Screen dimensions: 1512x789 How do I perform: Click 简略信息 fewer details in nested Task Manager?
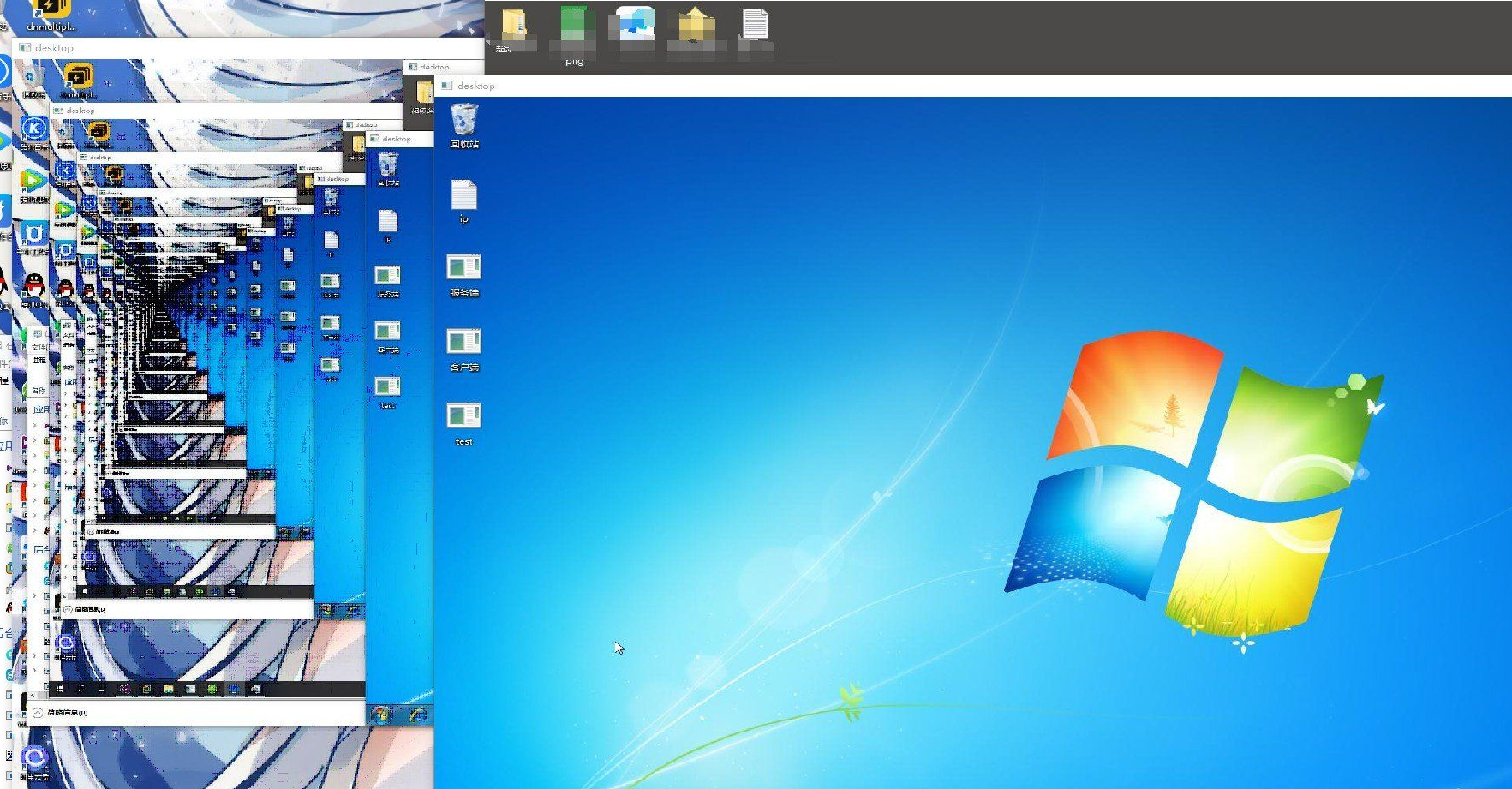(x=67, y=712)
